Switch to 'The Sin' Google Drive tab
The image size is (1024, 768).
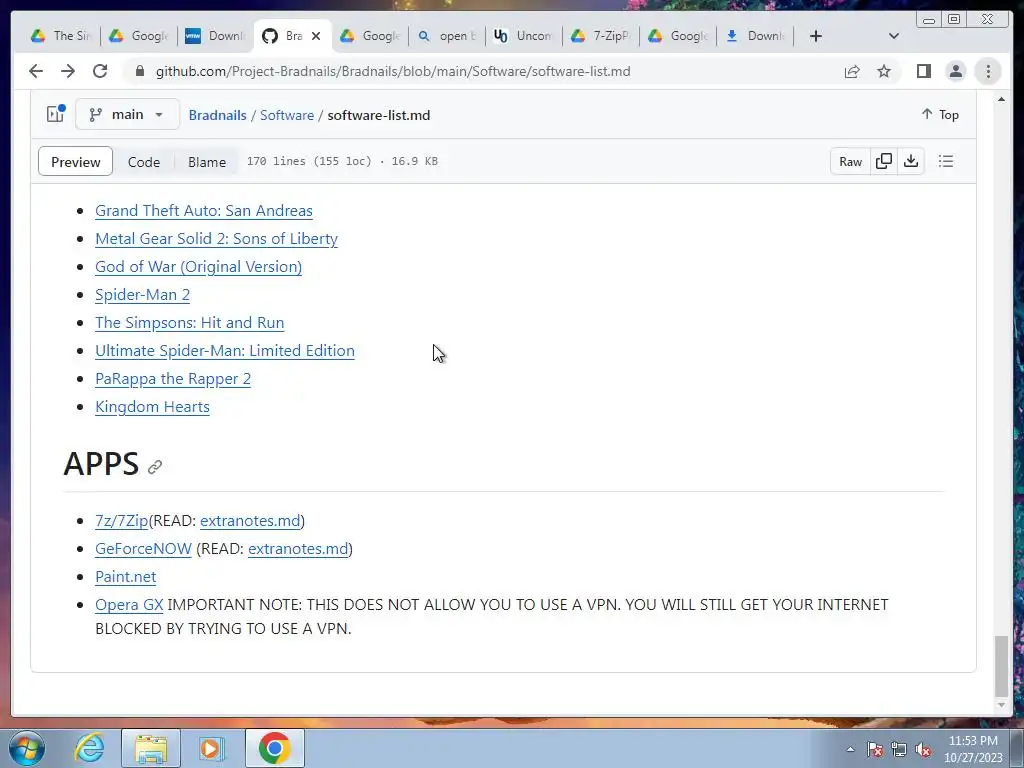[x=61, y=36]
